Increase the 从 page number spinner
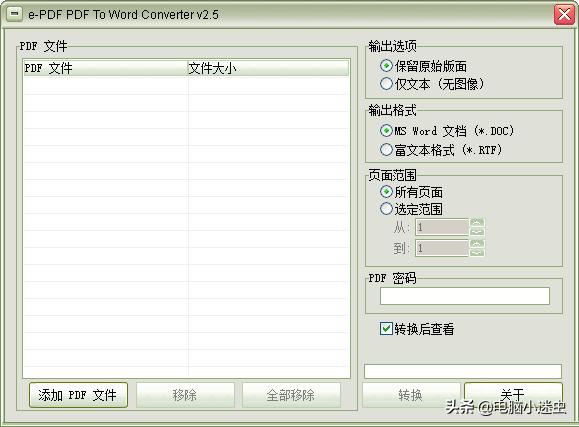 pyautogui.click(x=477, y=223)
